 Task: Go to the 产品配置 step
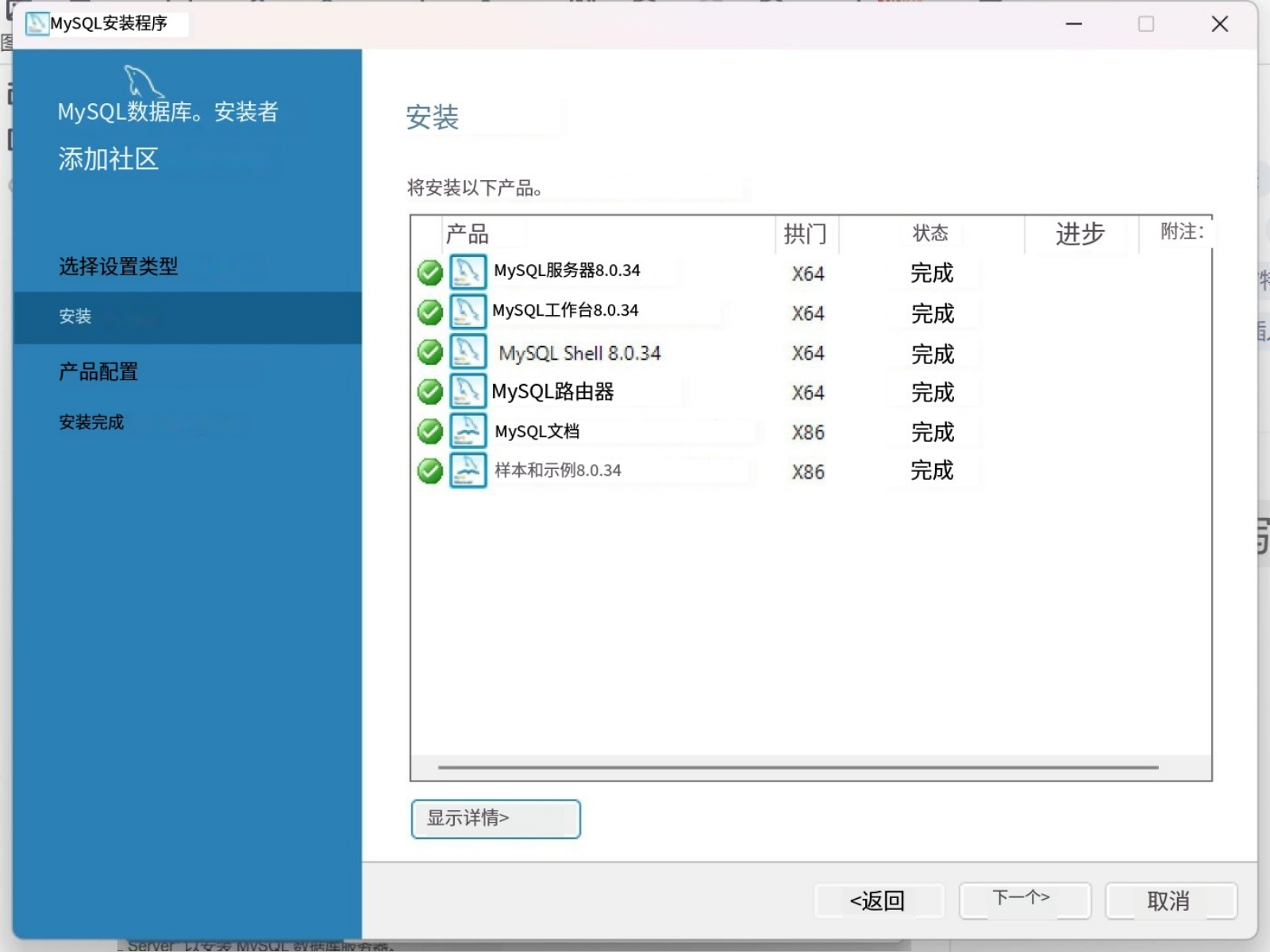pos(98,371)
